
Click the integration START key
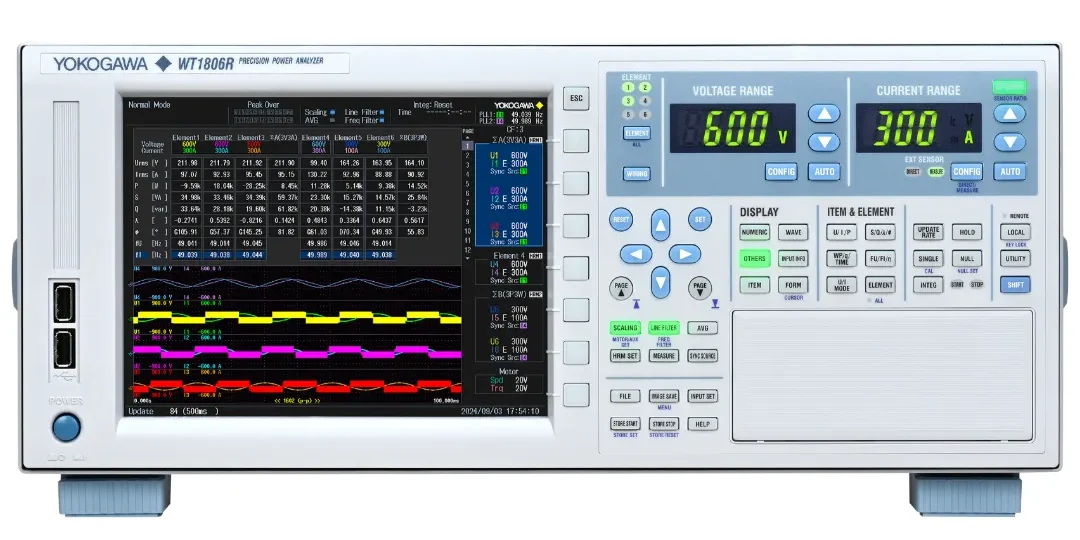coord(957,284)
